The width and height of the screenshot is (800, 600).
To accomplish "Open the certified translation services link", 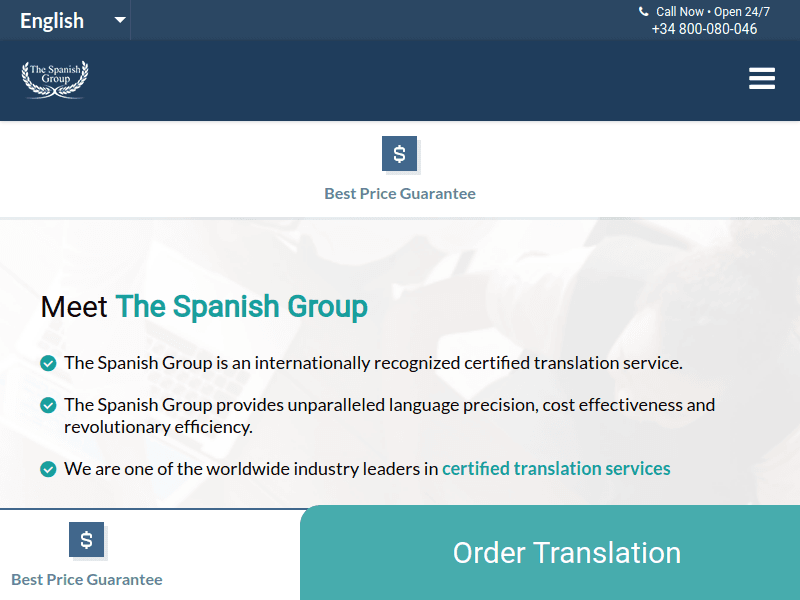I will click(x=556, y=468).
